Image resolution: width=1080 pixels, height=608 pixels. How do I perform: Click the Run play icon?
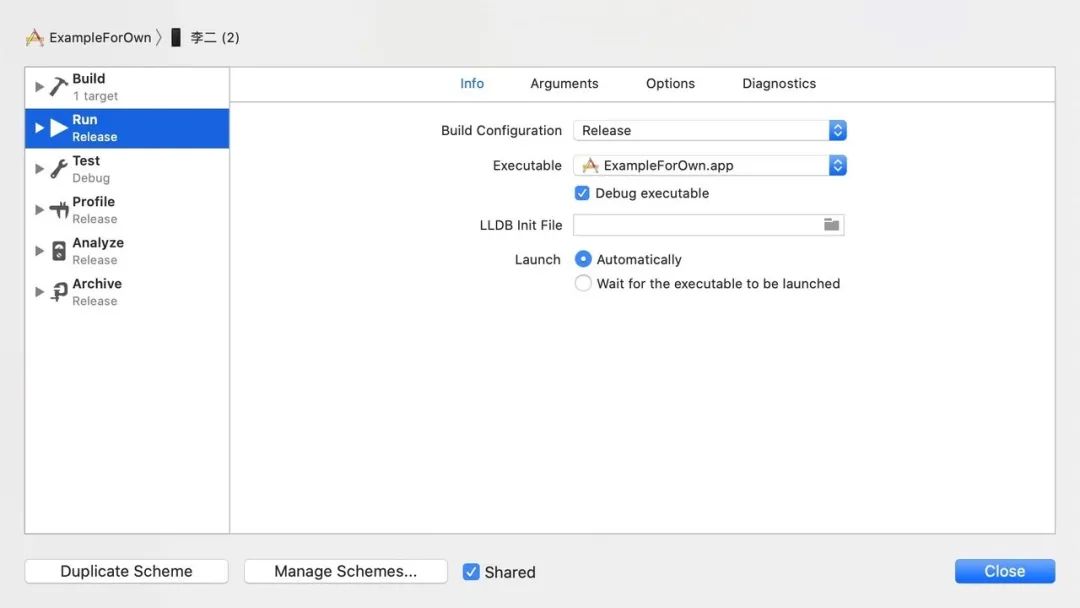click(x=59, y=128)
